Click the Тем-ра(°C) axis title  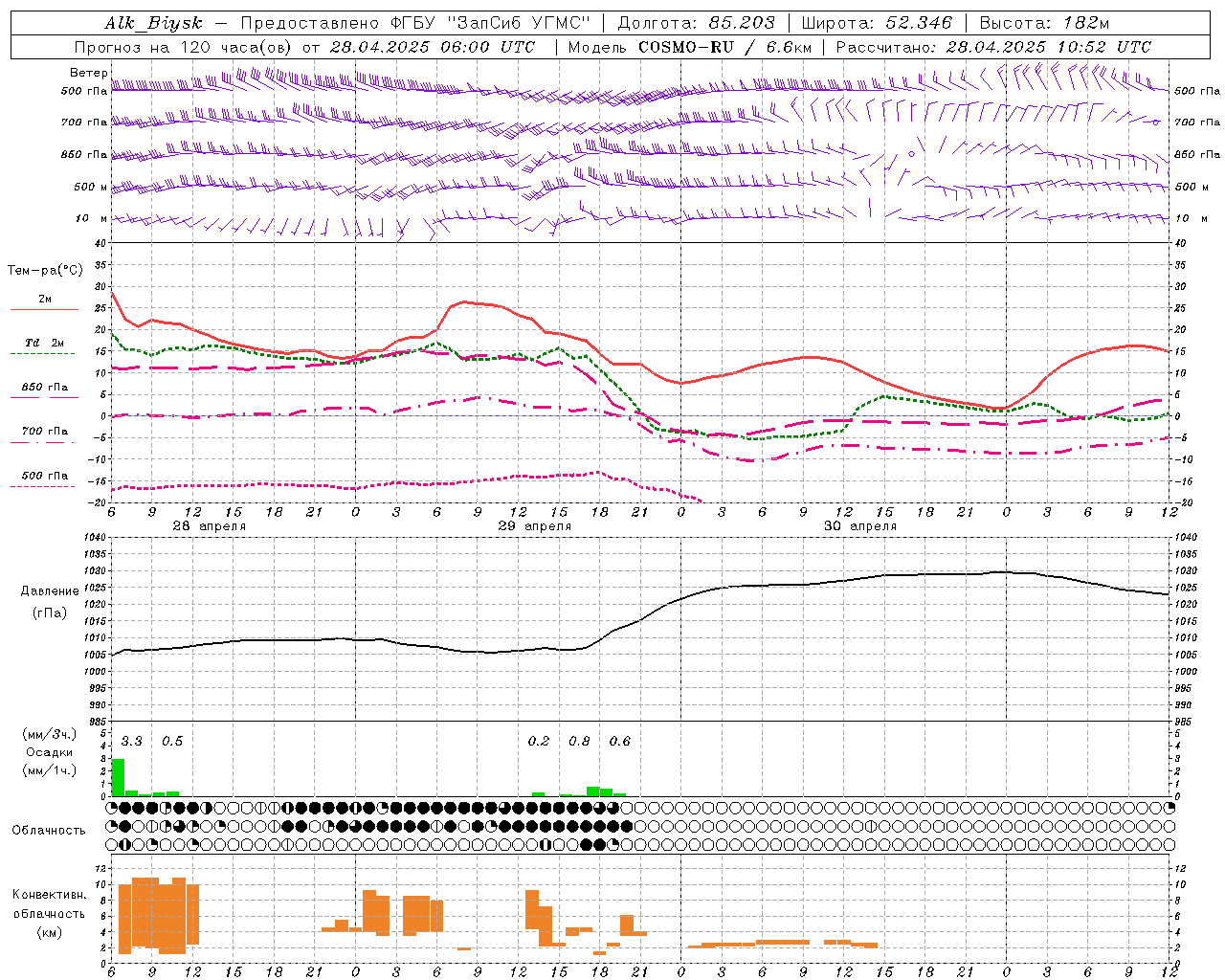click(x=45, y=271)
